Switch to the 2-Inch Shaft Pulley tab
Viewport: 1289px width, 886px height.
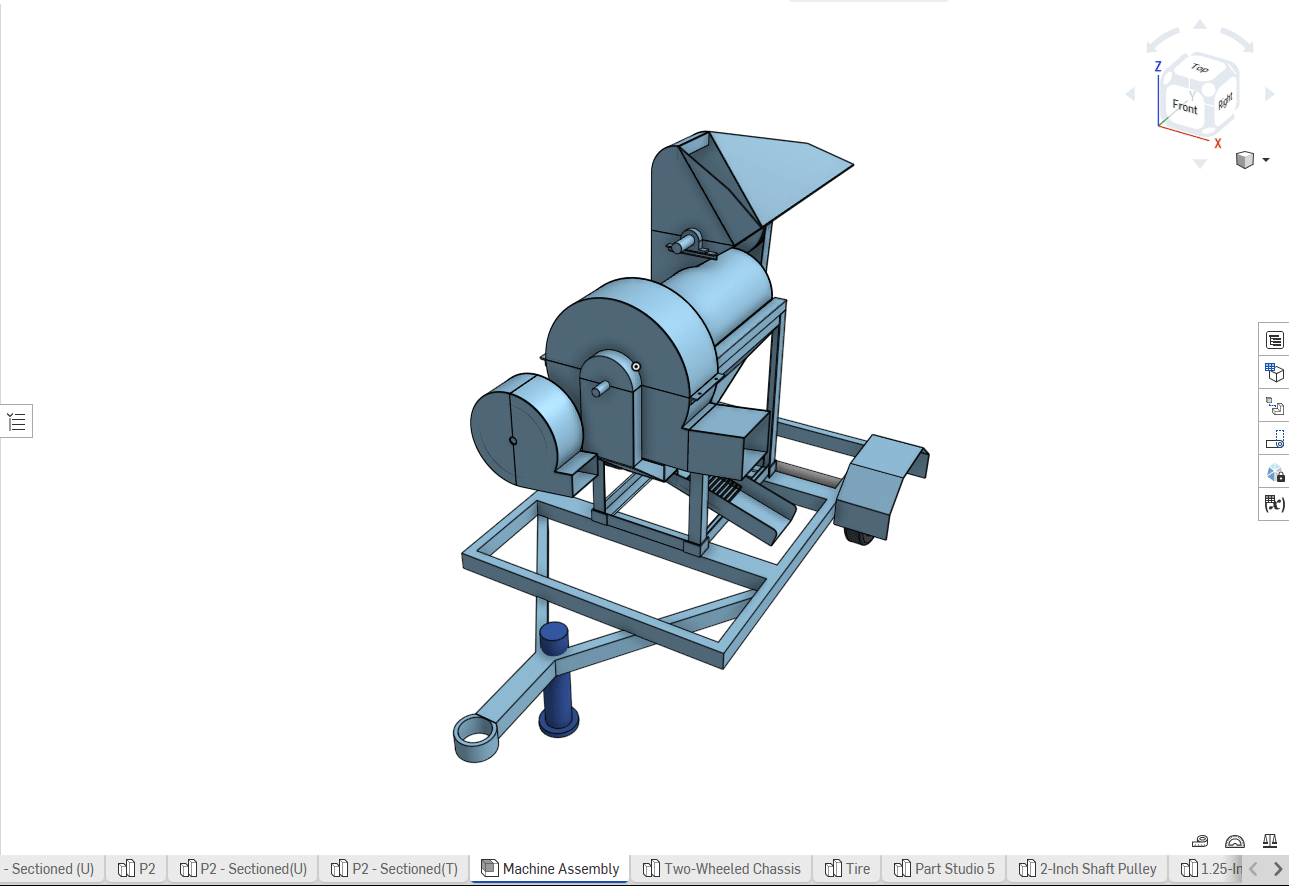1087,868
